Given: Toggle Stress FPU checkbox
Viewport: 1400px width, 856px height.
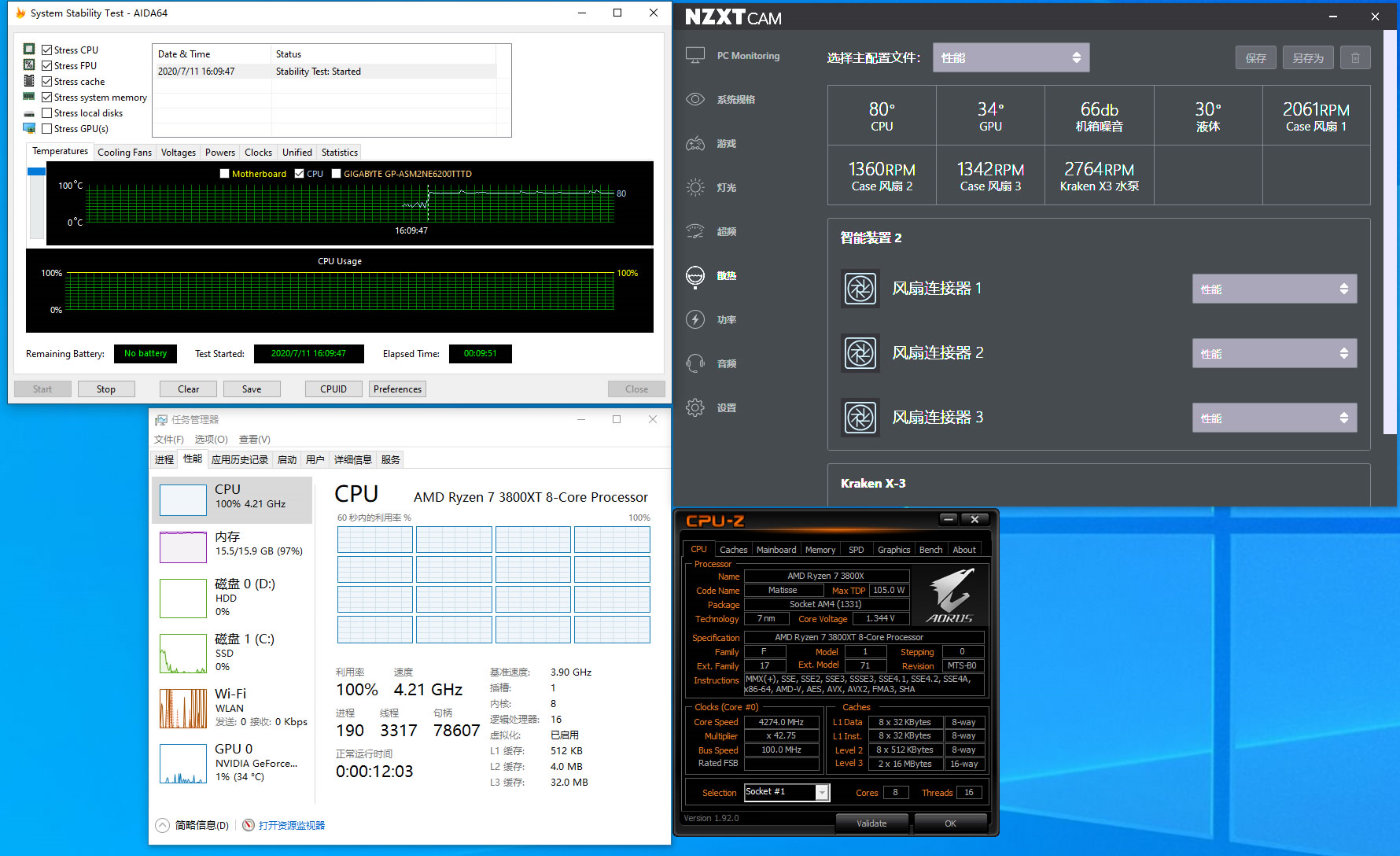Looking at the screenshot, I should point(47,66).
